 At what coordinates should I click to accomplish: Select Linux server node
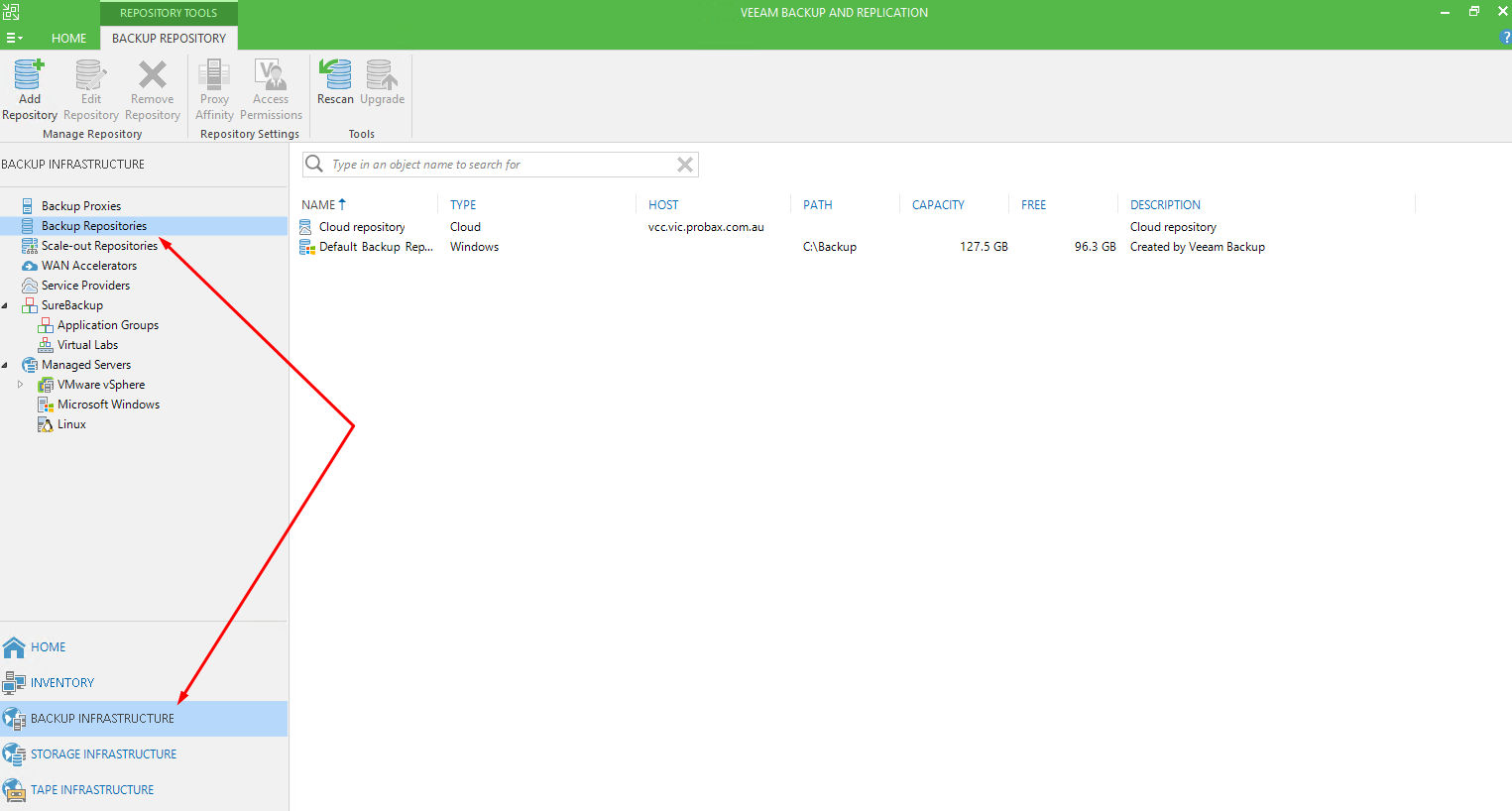[71, 424]
